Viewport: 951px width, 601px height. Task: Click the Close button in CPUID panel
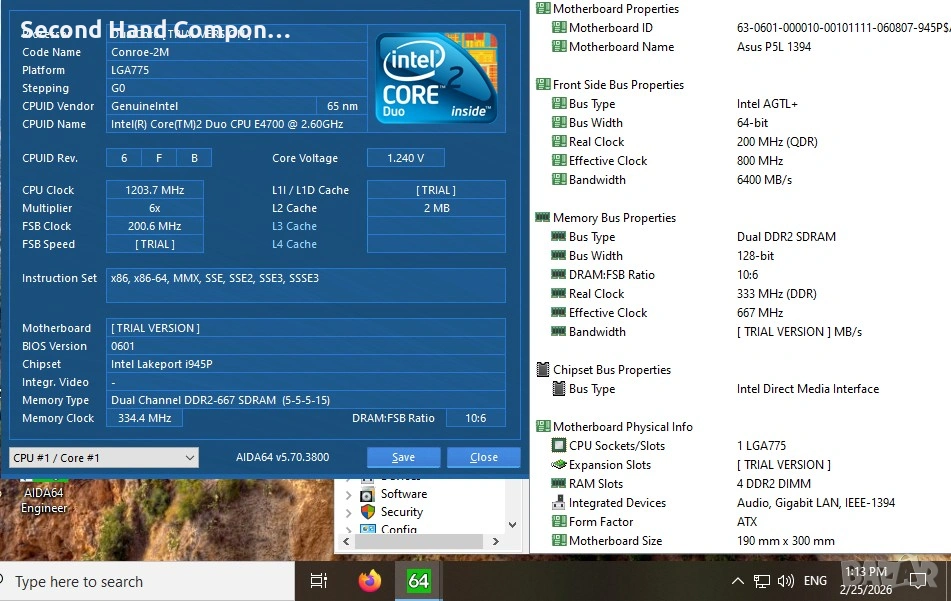click(x=483, y=458)
